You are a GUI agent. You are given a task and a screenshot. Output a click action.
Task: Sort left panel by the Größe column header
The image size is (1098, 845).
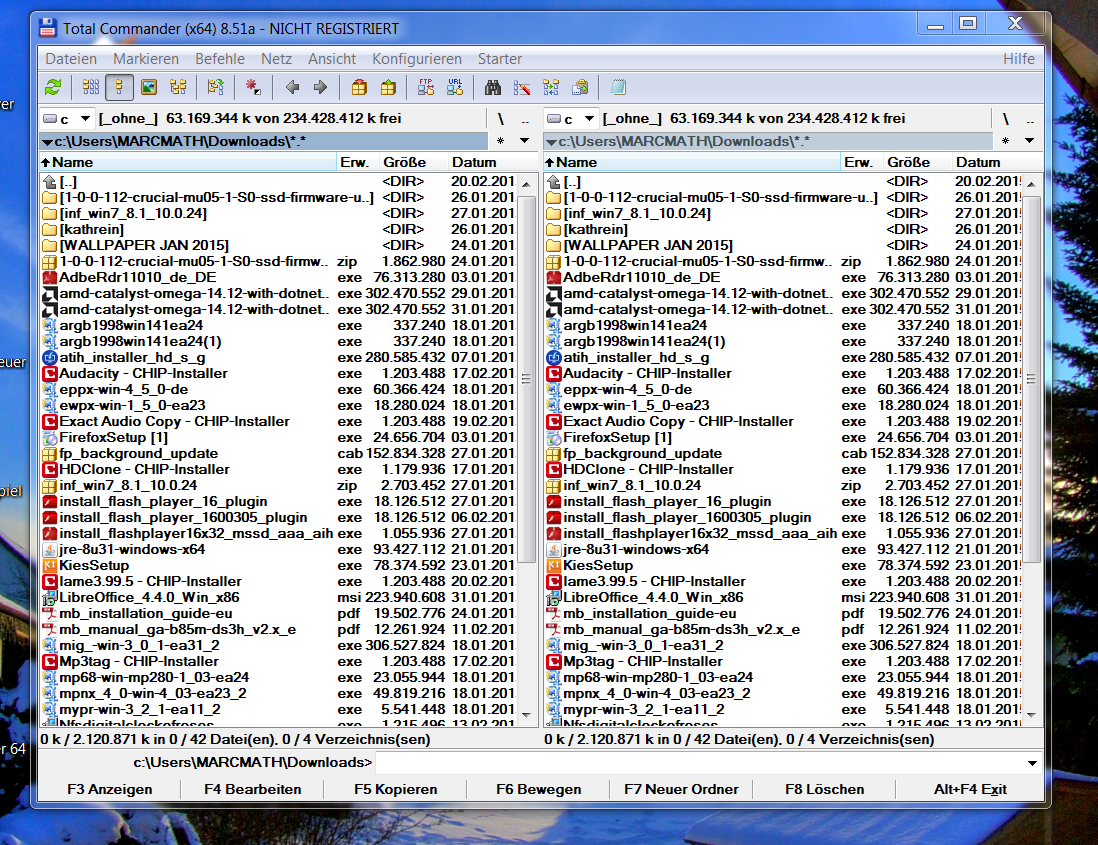[413, 162]
